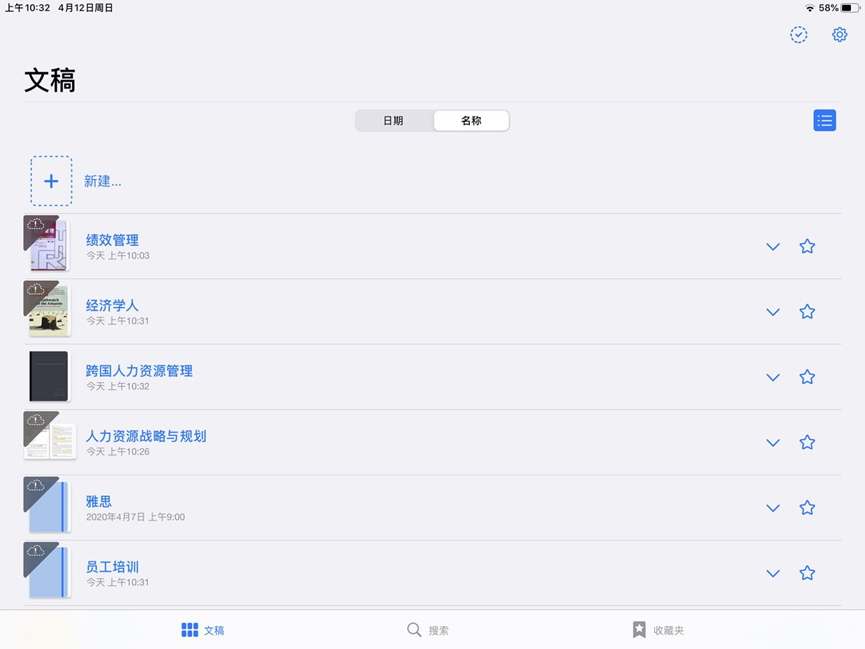Expand options chevron for 经济学人
Screen dimensions: 865x649
773,312
